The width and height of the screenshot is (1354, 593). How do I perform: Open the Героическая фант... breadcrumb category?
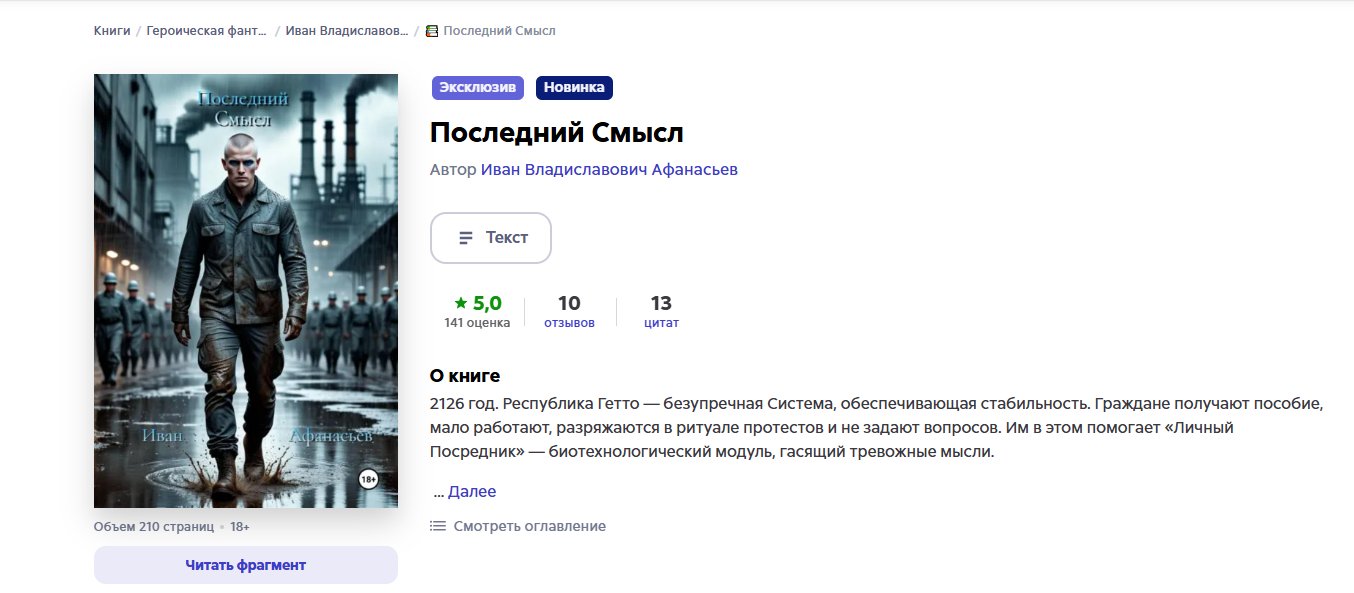click(x=207, y=31)
